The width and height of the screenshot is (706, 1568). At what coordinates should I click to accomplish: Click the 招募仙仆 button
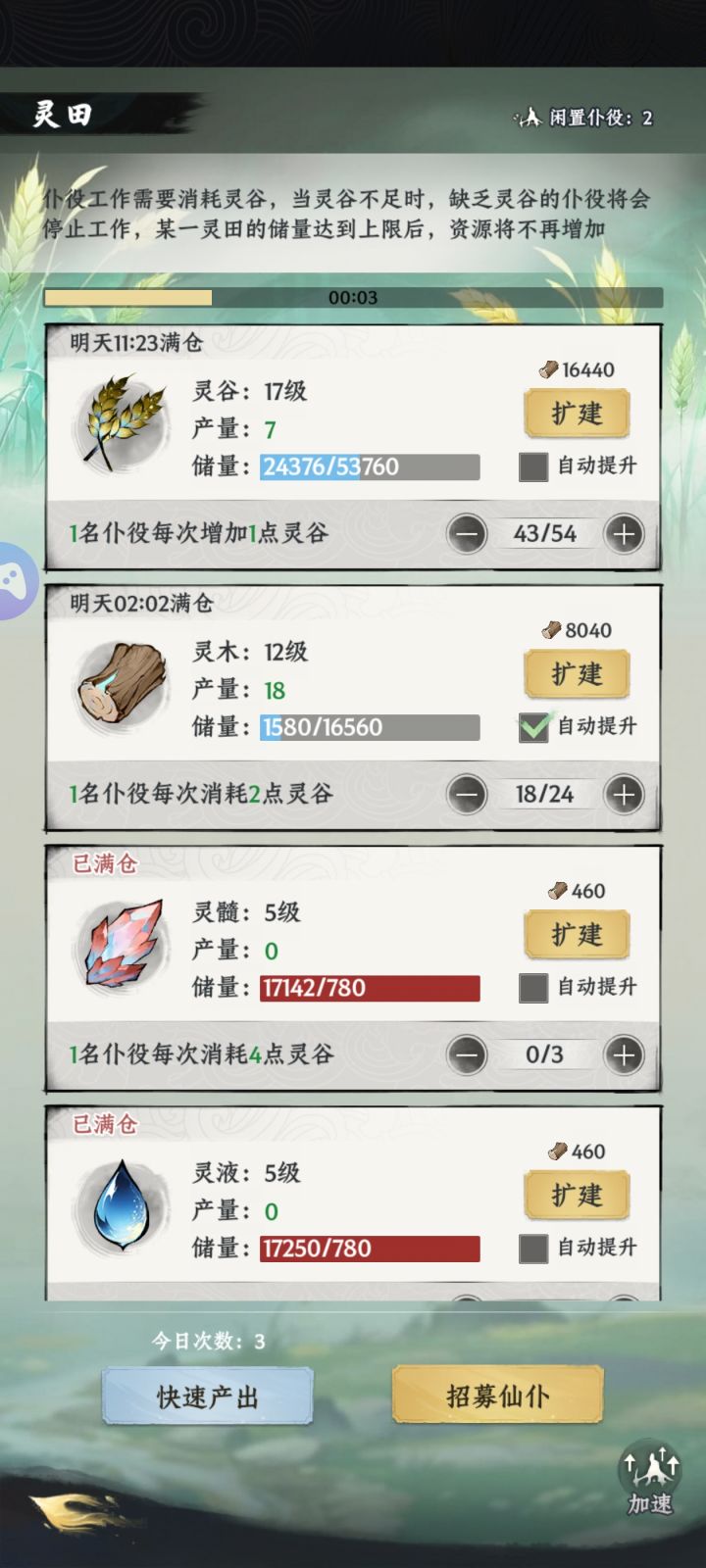click(497, 1396)
